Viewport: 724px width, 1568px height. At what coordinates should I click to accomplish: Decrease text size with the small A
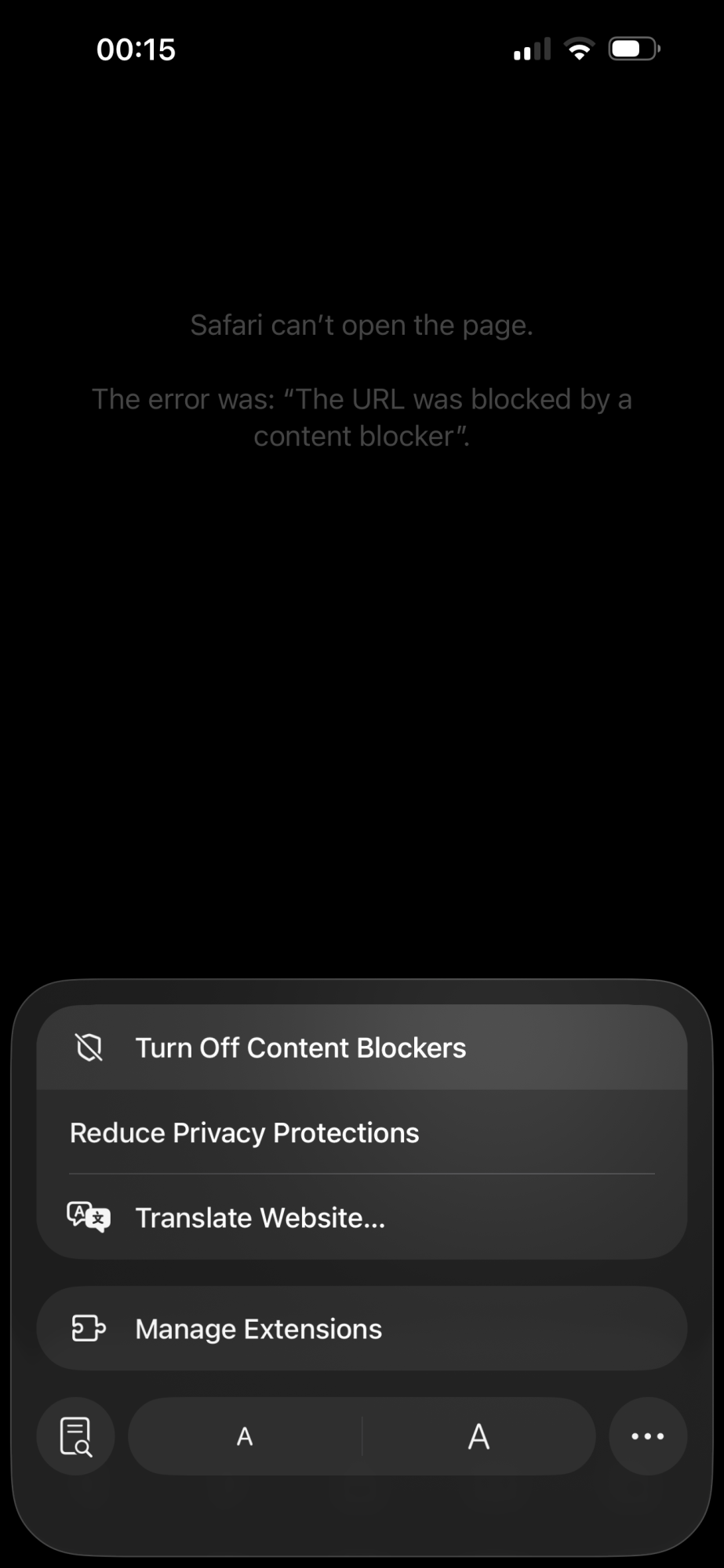(245, 1436)
